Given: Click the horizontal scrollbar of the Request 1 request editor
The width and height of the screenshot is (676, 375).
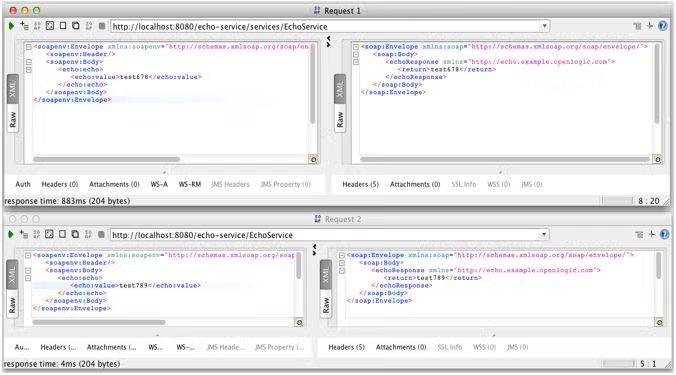Looking at the screenshot, I should coord(106,159).
